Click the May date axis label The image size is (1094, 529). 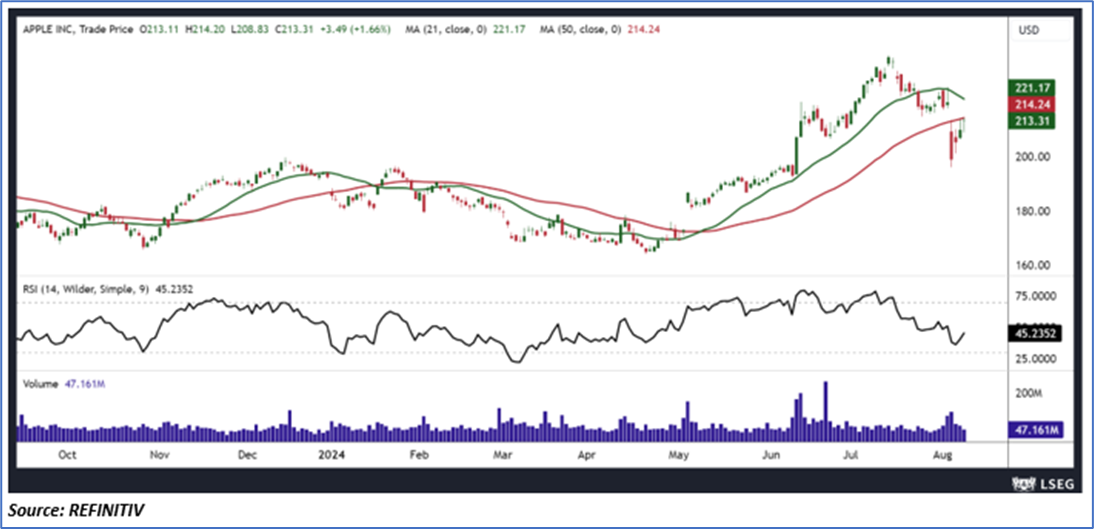point(678,455)
